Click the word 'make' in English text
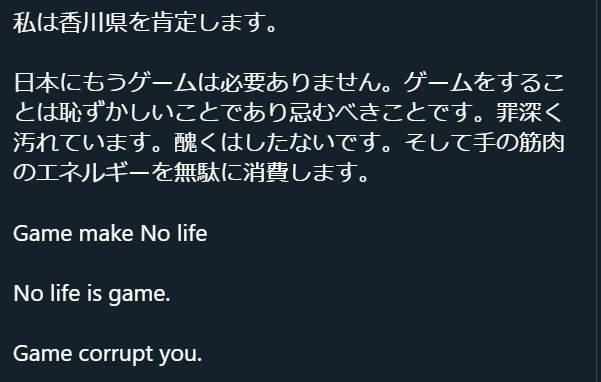 [106, 233]
